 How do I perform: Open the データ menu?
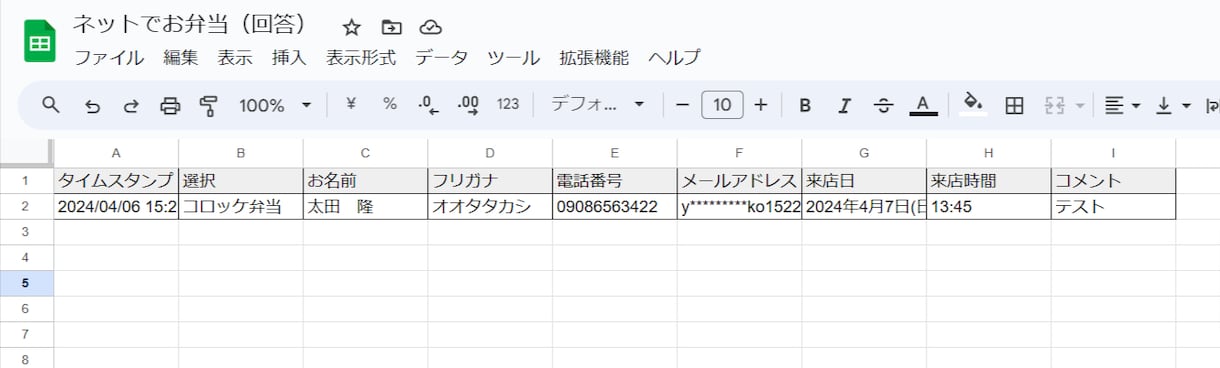[442, 58]
